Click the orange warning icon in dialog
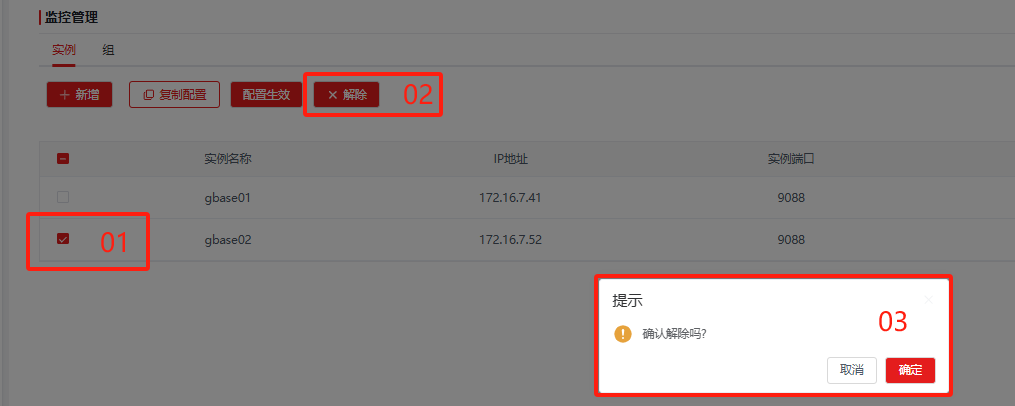The height and width of the screenshot is (406, 1015). (x=622, y=334)
